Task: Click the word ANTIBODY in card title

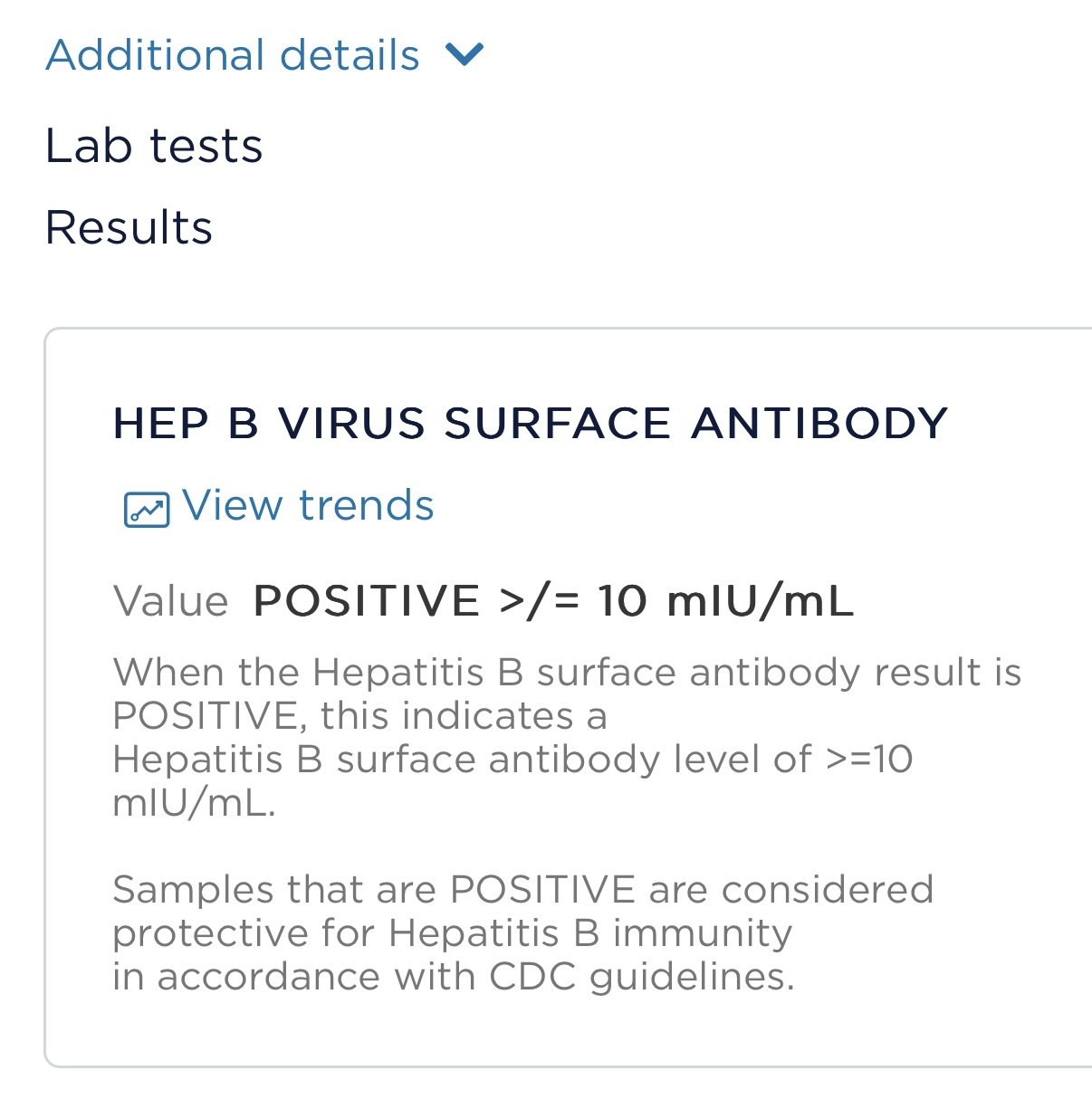Action: click(x=819, y=424)
